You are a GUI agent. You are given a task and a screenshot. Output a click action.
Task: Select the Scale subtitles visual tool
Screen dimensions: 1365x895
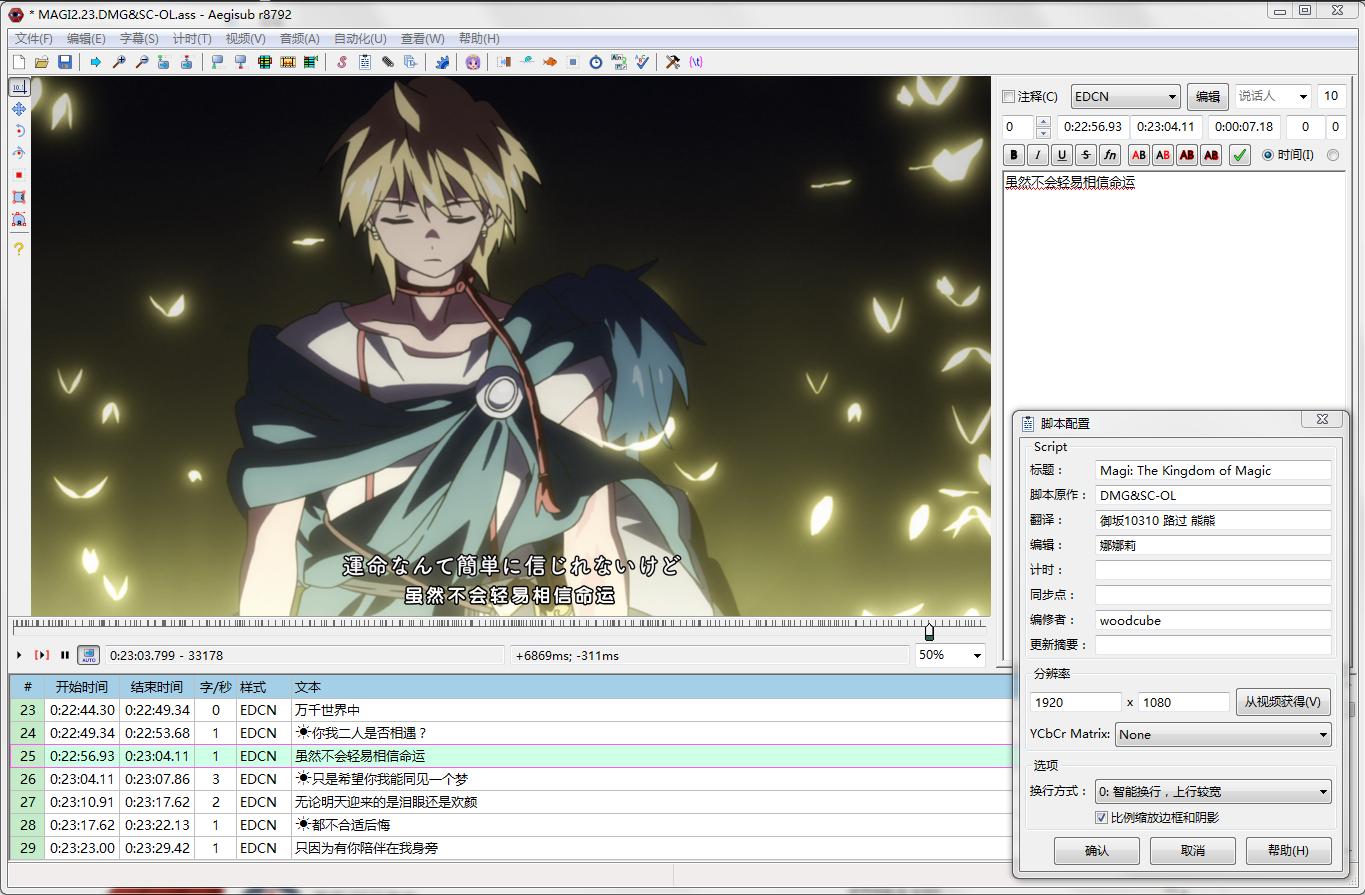18,175
